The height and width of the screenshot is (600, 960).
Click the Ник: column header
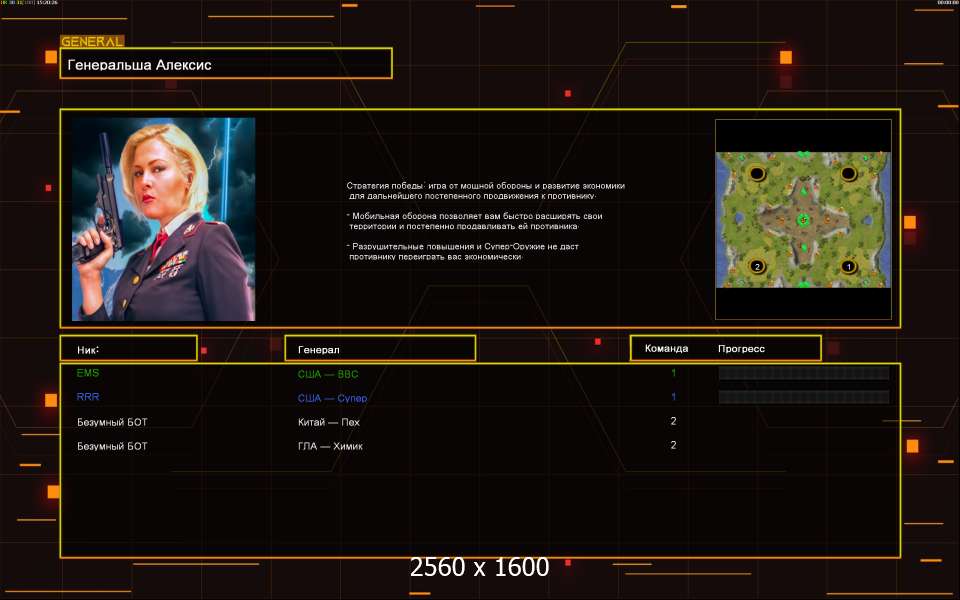point(128,349)
